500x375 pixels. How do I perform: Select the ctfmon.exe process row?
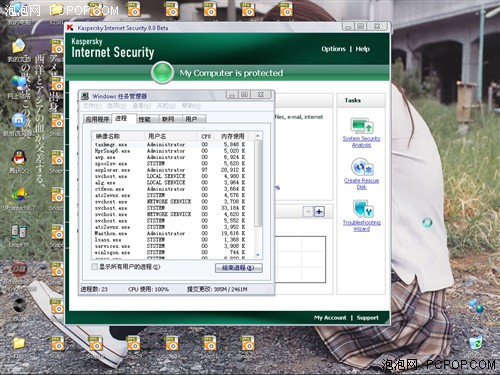coord(173,189)
